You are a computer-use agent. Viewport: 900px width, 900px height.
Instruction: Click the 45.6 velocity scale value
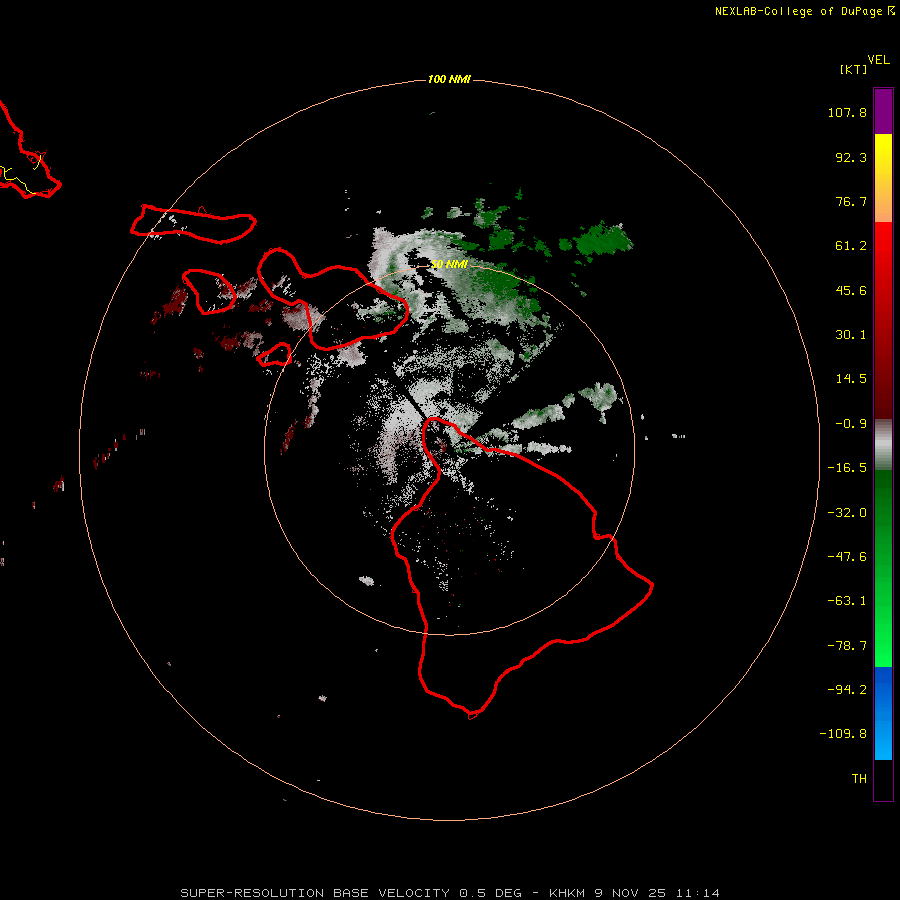851,290
